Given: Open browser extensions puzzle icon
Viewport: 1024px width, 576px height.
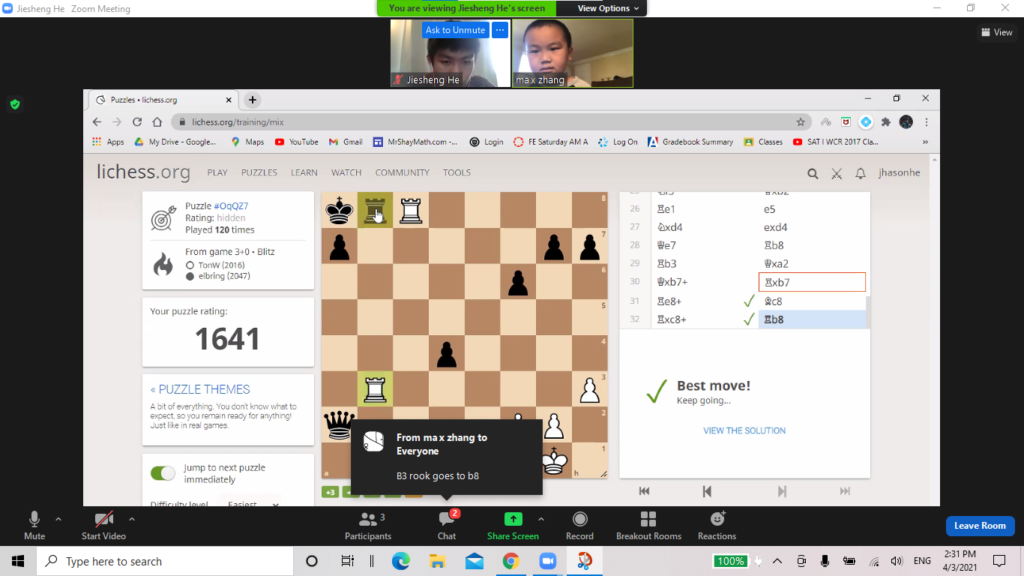Looking at the screenshot, I should pyautogui.click(x=886, y=122).
